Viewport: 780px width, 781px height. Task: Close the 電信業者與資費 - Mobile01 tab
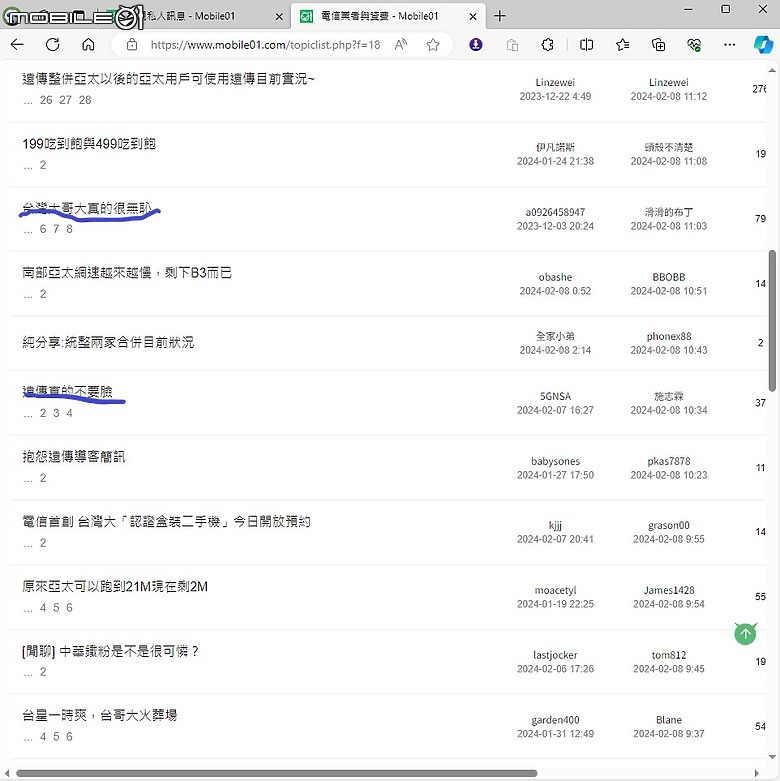pyautogui.click(x=473, y=16)
